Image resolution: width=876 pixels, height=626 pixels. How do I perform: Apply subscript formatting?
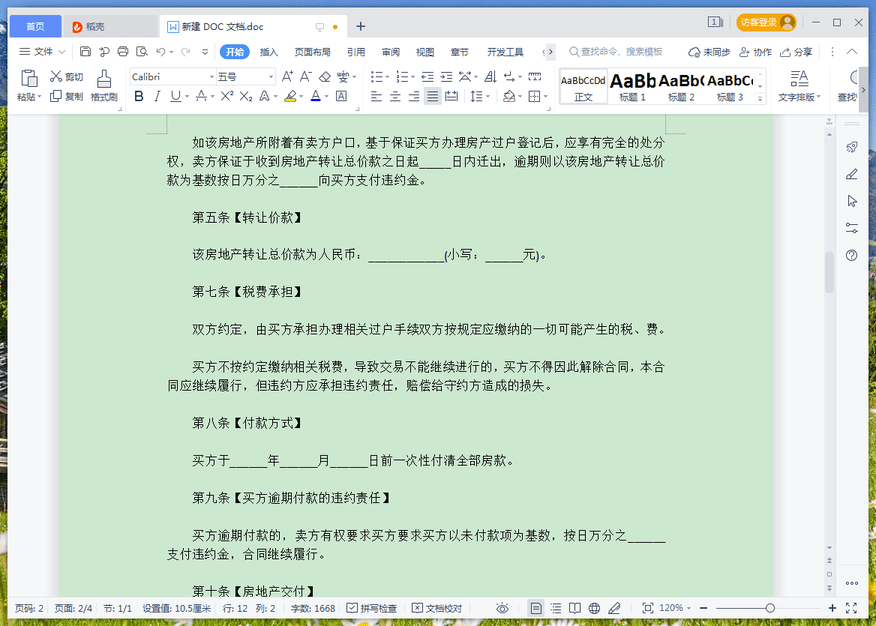[246, 96]
